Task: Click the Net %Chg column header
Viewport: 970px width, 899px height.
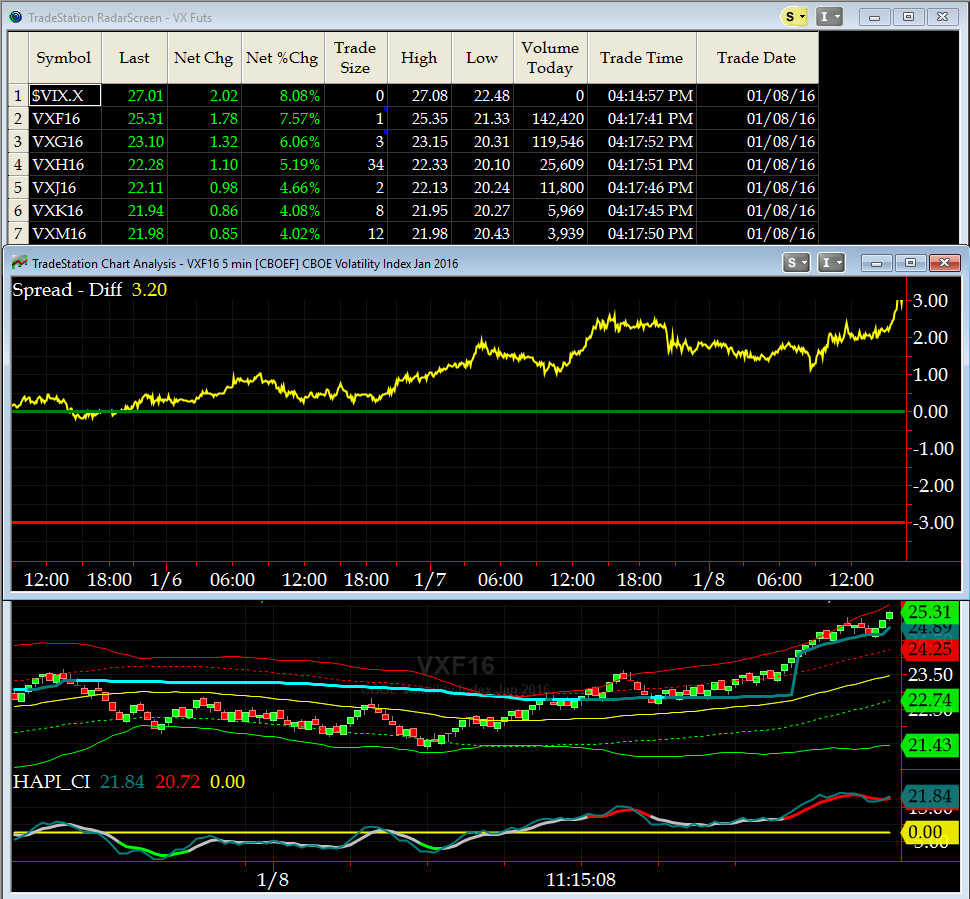Action: (282, 58)
